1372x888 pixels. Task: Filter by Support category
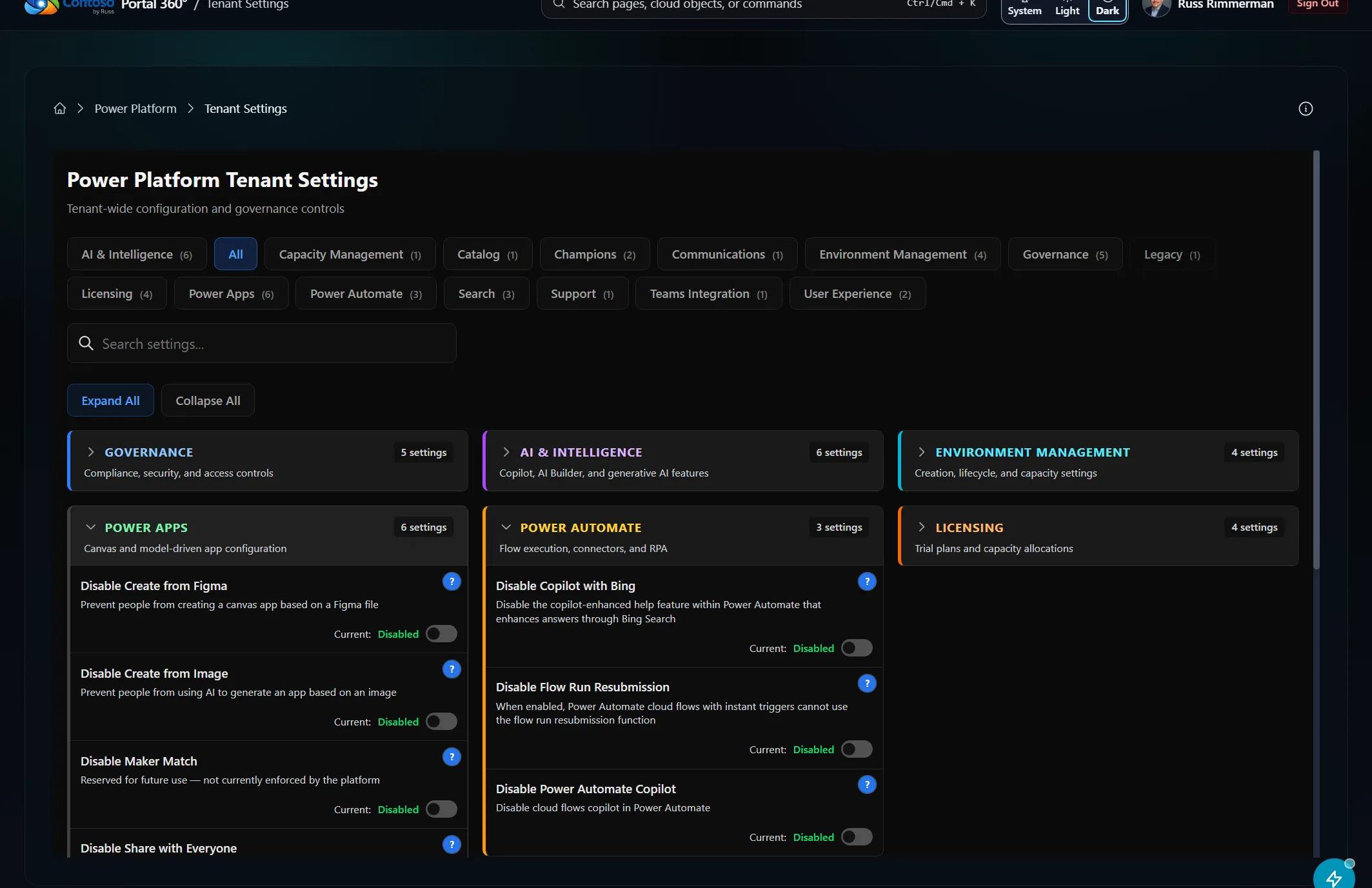(582, 293)
